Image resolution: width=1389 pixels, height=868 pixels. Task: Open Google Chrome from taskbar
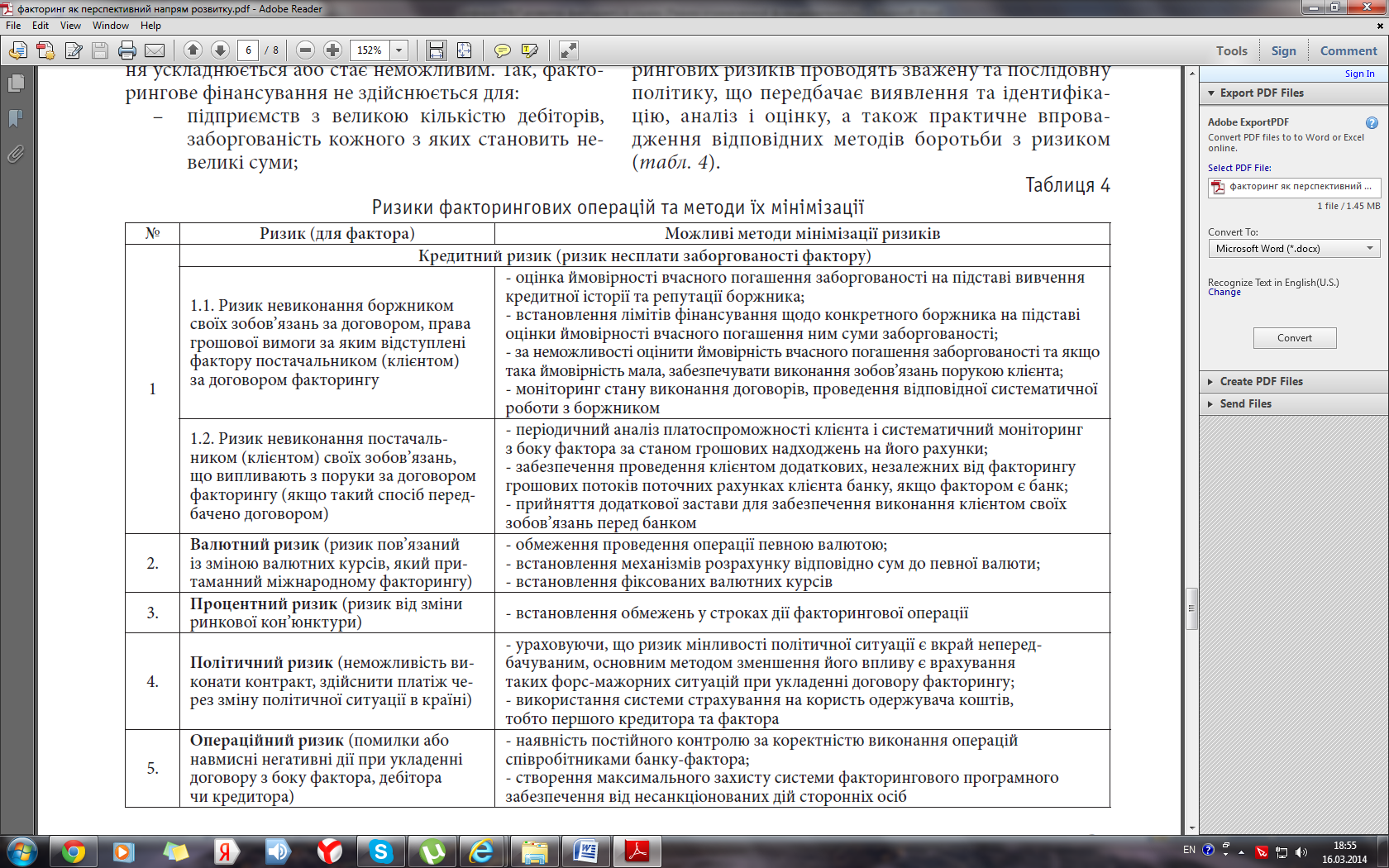(73, 851)
